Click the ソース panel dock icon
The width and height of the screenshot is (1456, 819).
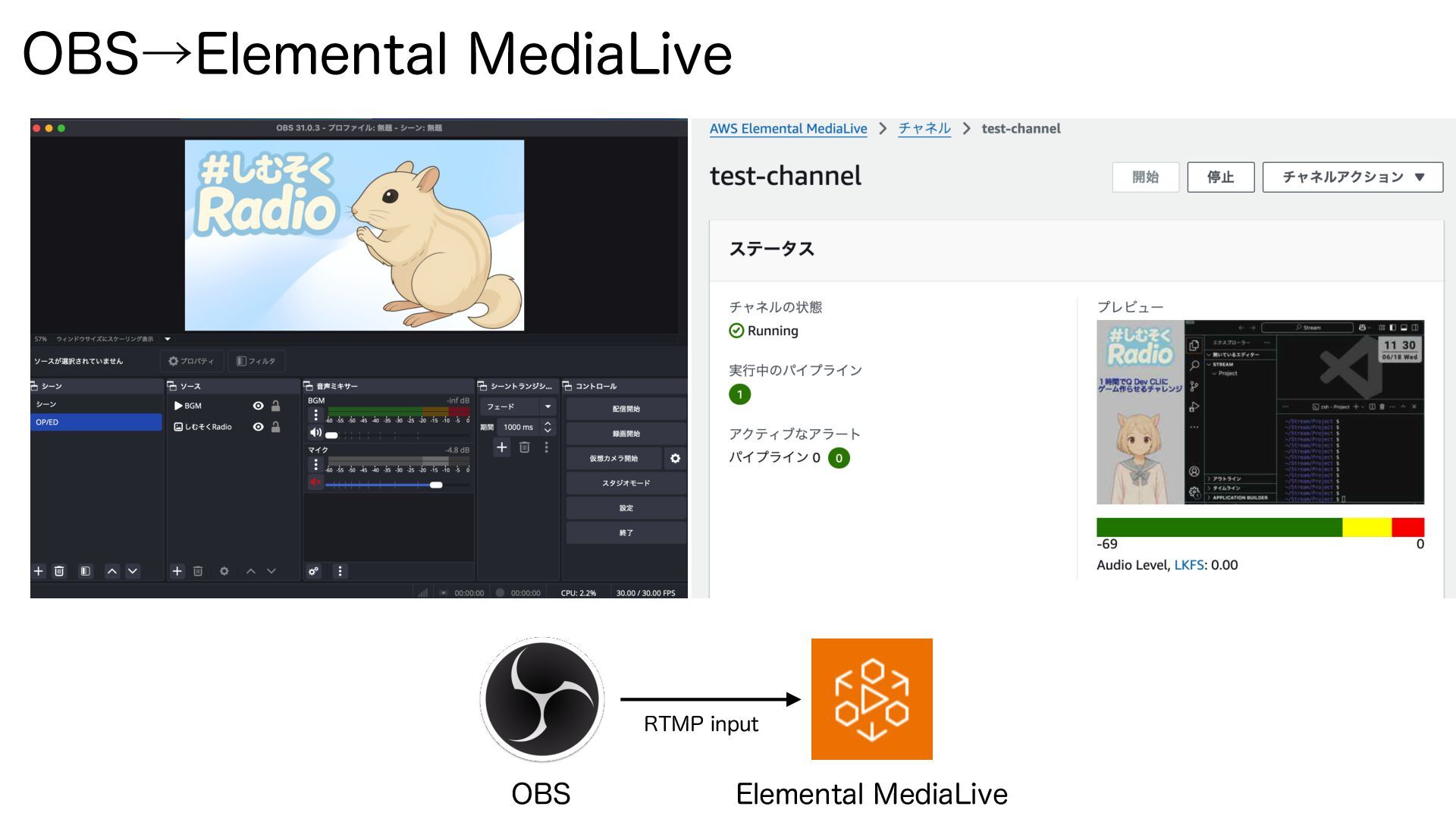pyautogui.click(x=171, y=386)
